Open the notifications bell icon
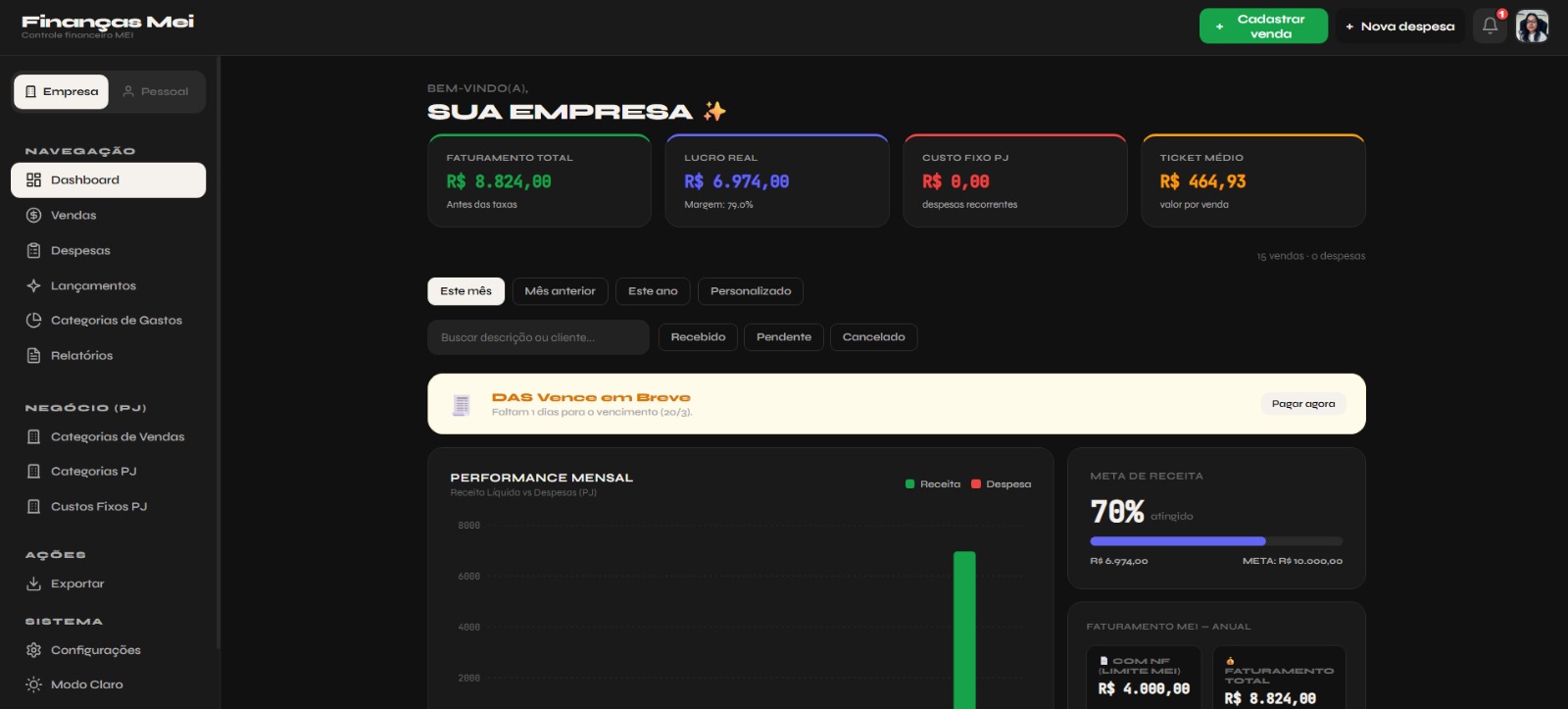The width and height of the screenshot is (1568, 709). [x=1490, y=26]
